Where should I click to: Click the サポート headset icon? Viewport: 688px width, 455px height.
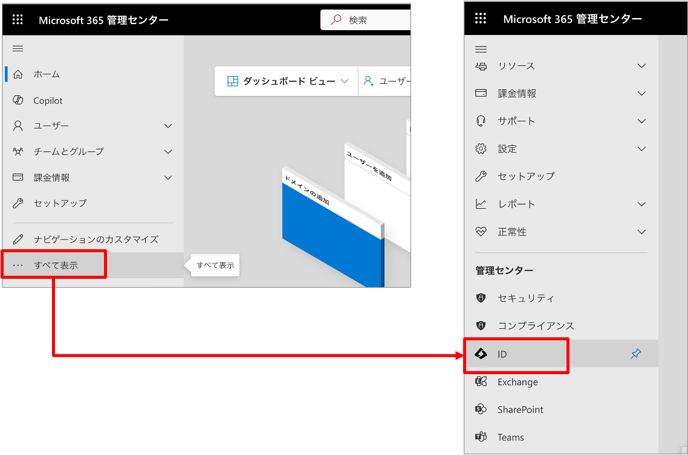[481, 121]
